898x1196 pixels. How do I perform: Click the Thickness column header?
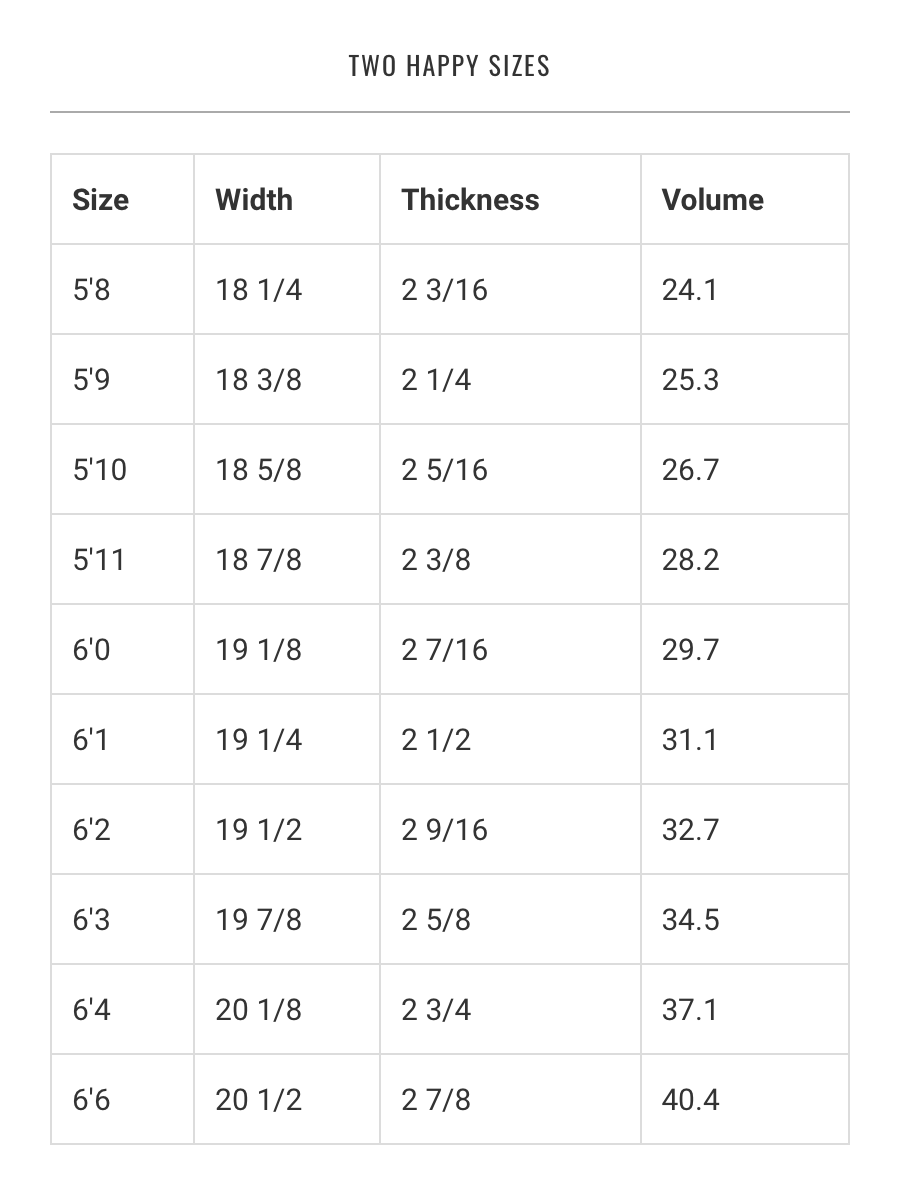[510, 199]
